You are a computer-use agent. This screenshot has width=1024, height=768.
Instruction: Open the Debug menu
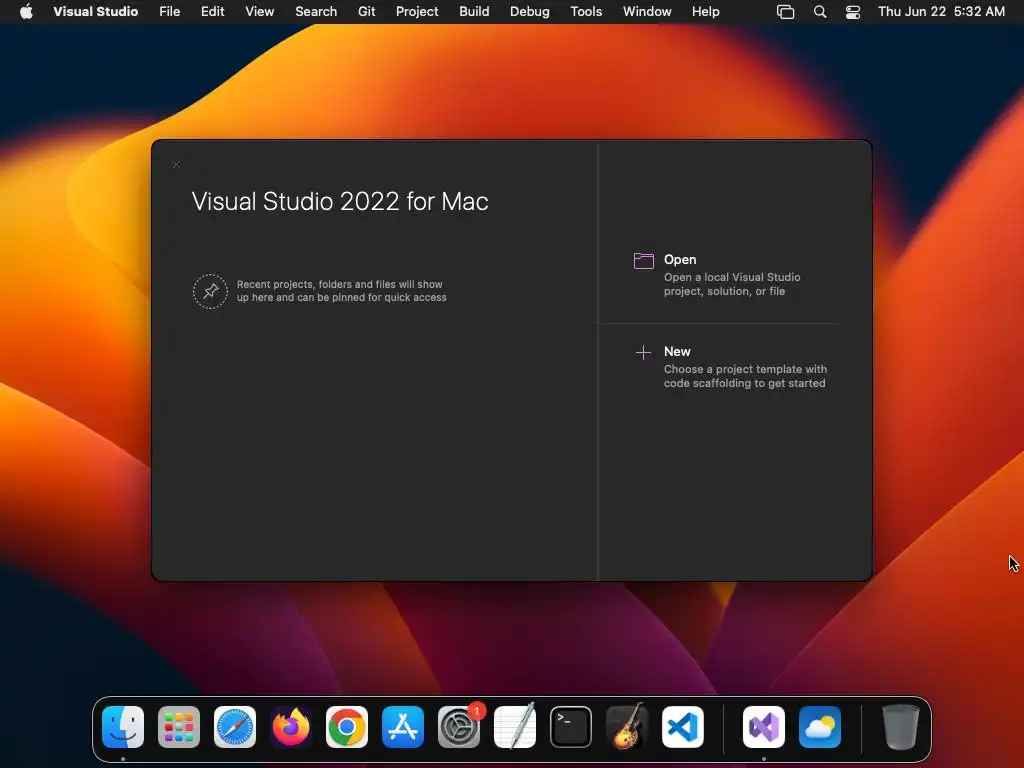tap(529, 11)
